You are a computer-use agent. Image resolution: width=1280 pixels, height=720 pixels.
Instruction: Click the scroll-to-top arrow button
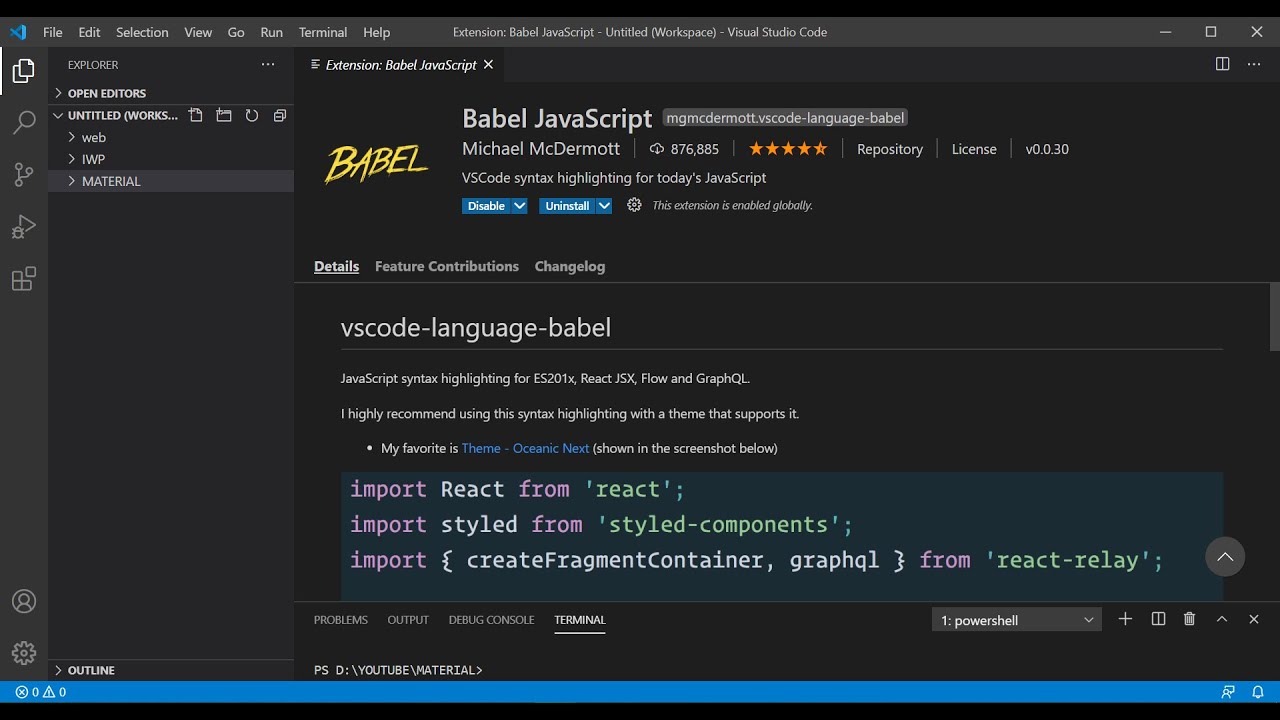point(1225,557)
